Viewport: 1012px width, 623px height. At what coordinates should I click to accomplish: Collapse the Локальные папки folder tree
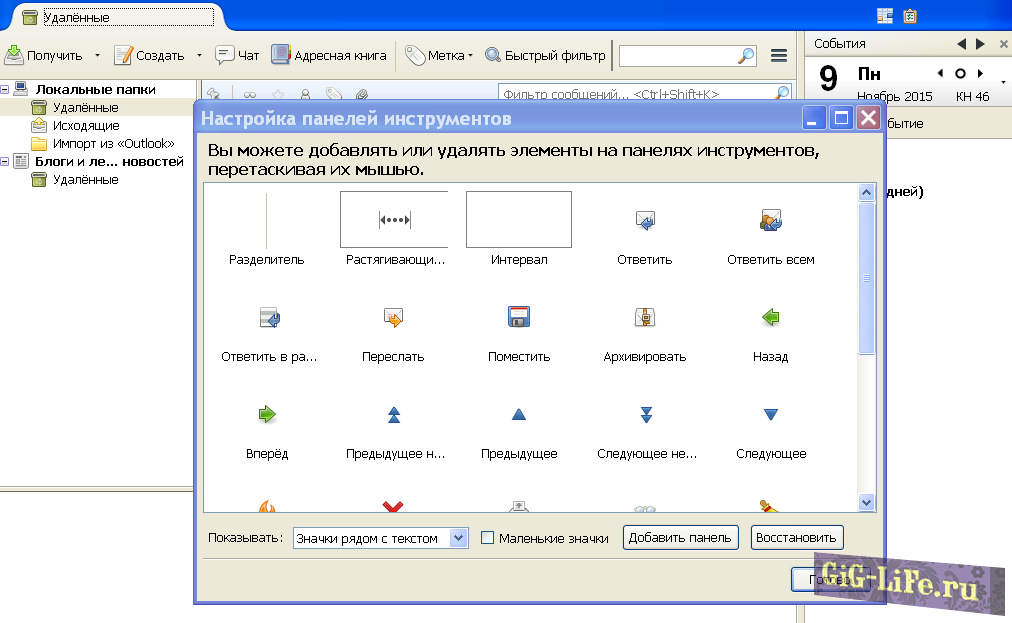[5, 89]
